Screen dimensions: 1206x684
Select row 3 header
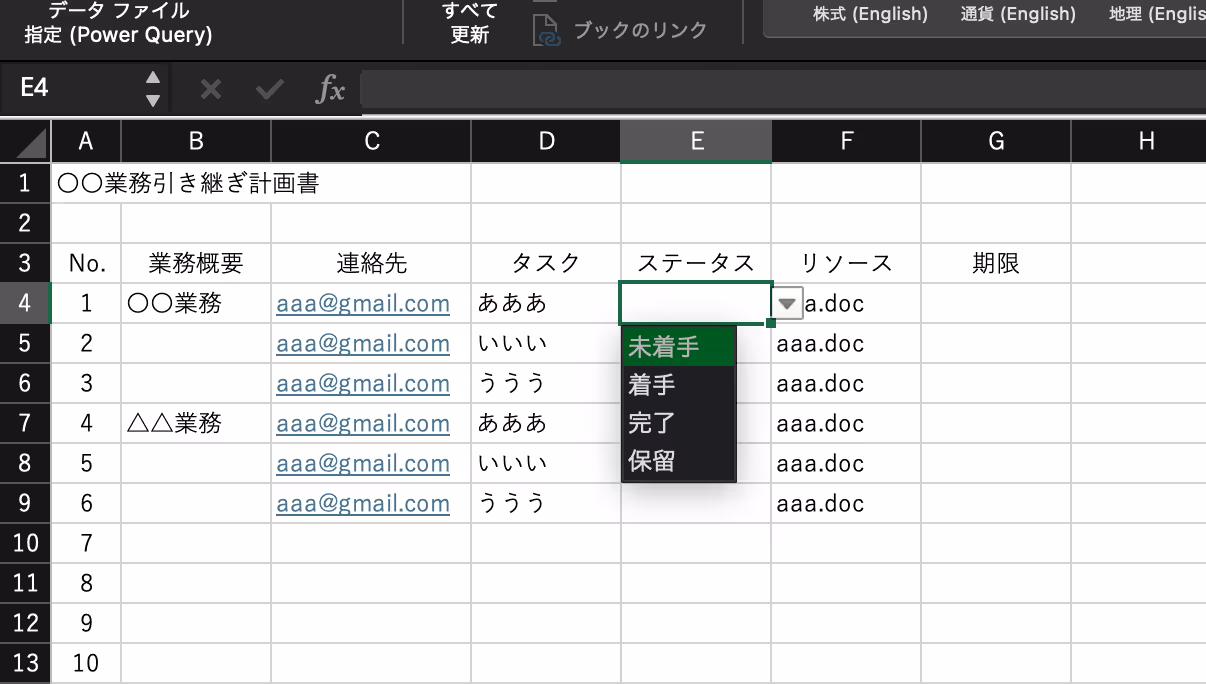[x=25, y=263]
